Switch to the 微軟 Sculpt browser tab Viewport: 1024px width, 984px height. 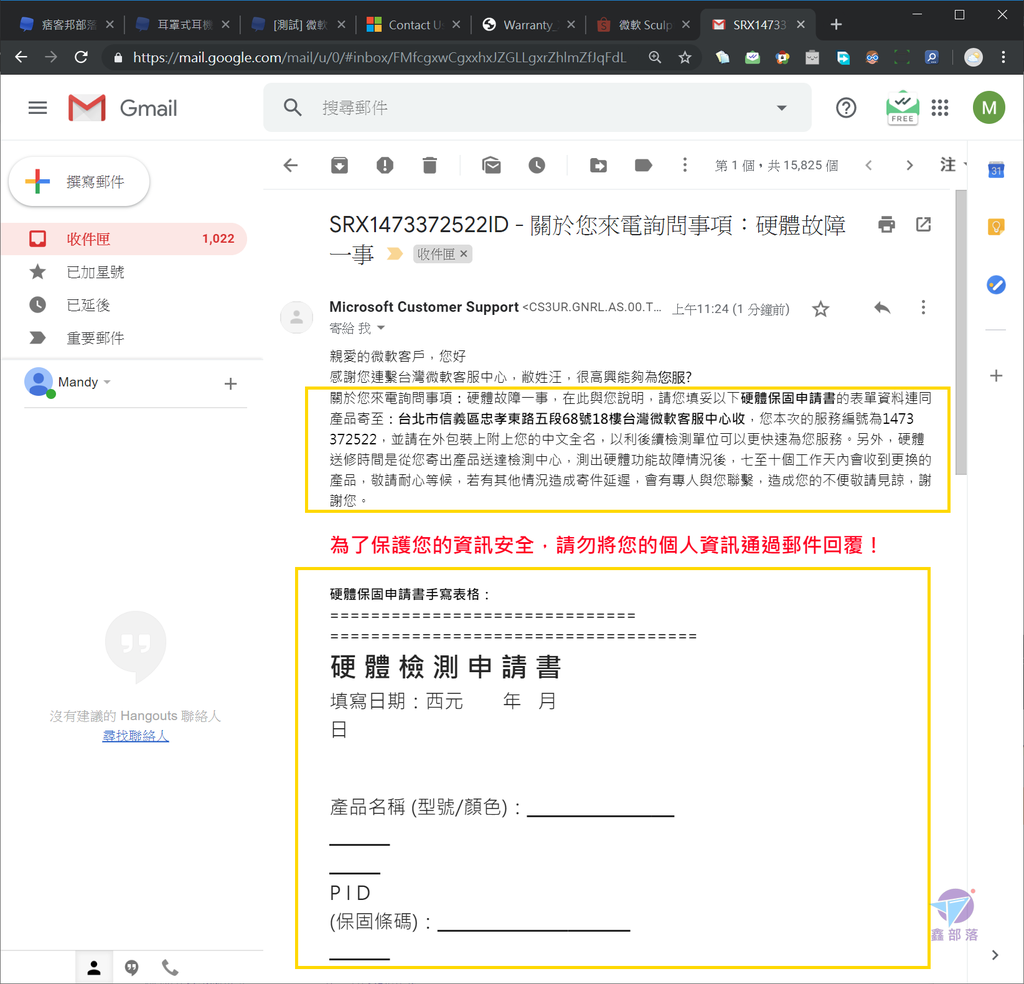coord(643,25)
